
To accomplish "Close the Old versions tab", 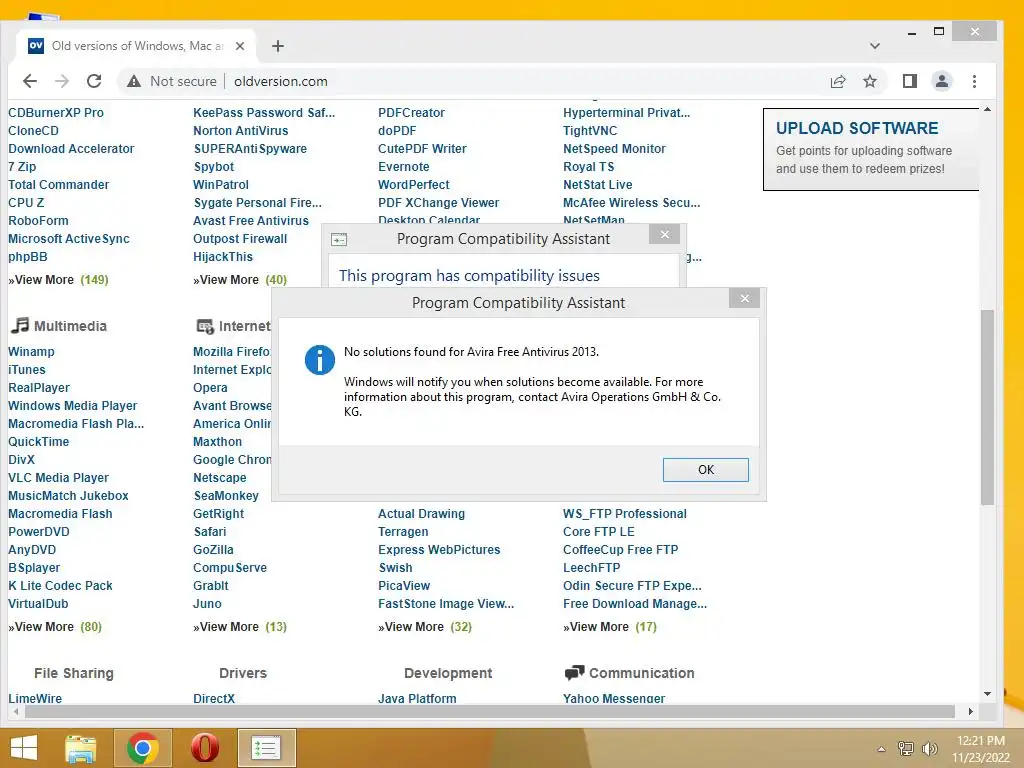I will (240, 46).
